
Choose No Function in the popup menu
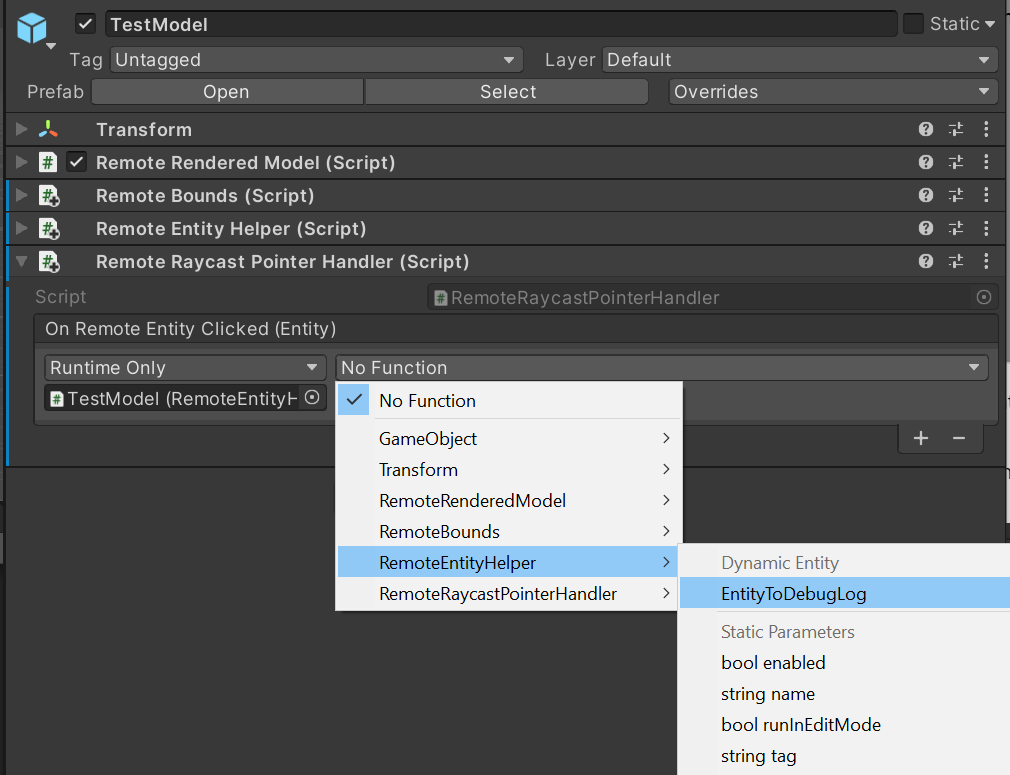click(x=510, y=401)
